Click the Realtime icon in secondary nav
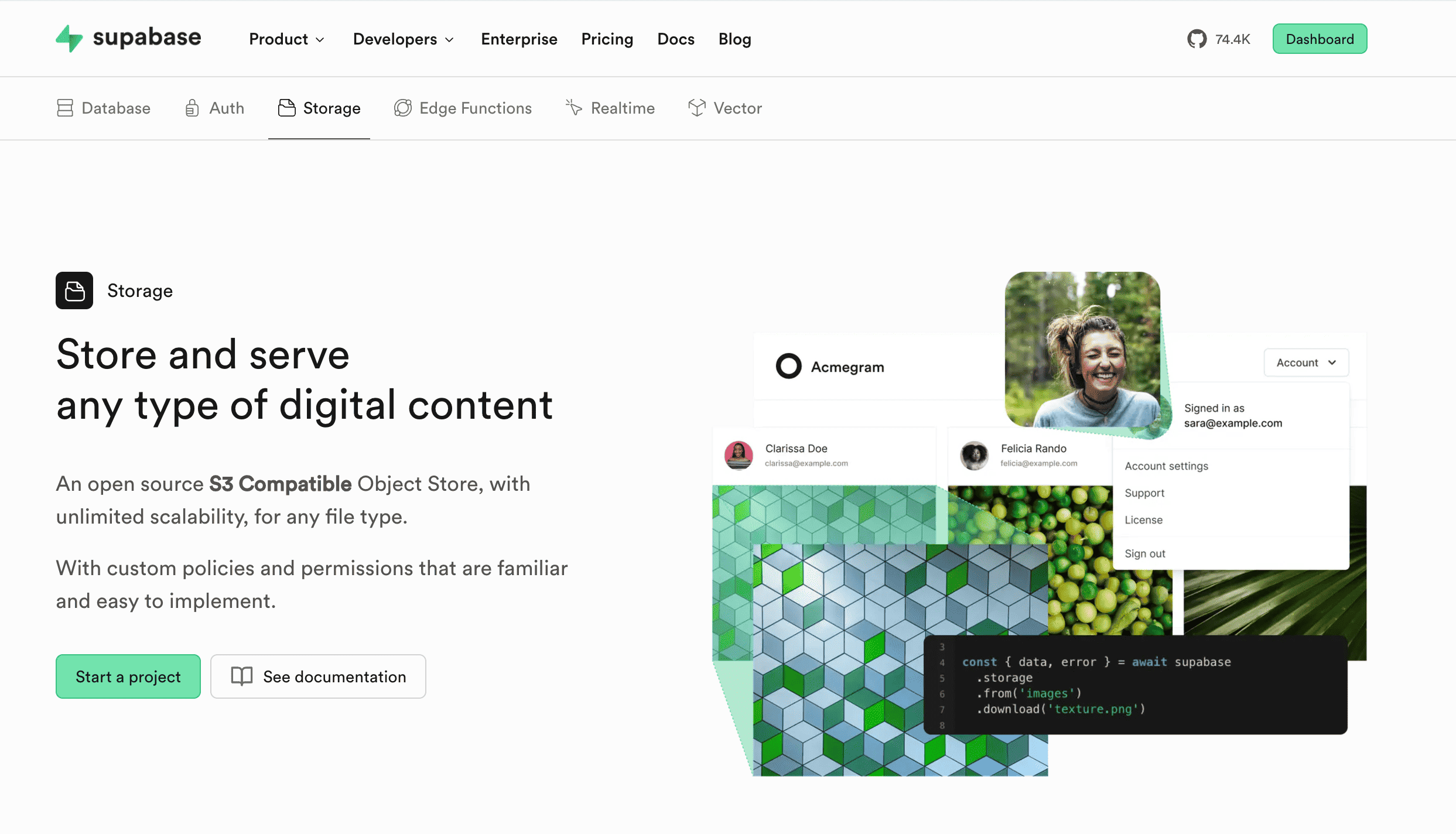The height and width of the screenshot is (834, 1456). (575, 108)
